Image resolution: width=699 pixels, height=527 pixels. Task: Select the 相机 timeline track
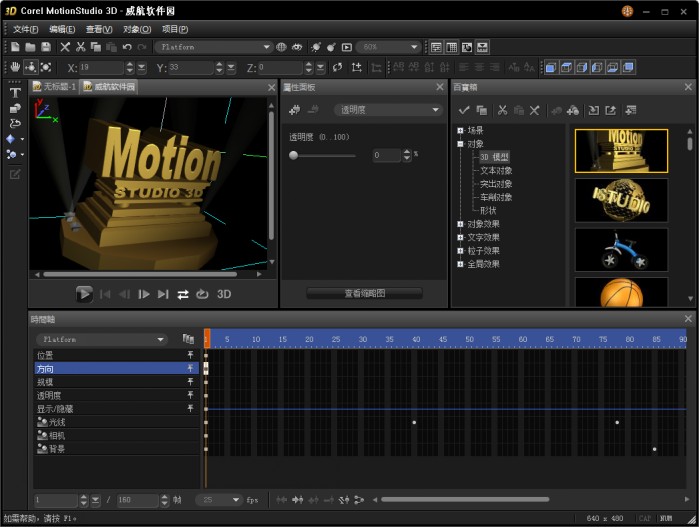tap(116, 435)
